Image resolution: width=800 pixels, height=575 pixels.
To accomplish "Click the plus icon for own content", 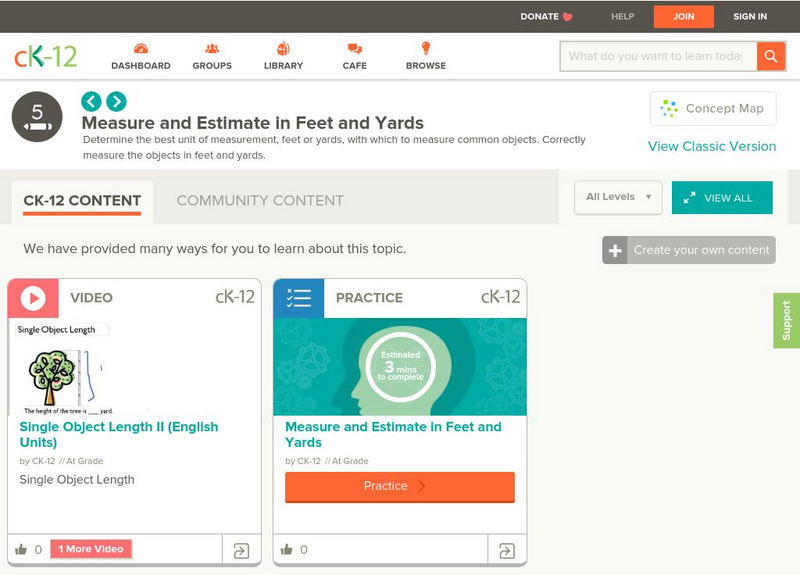I will pyautogui.click(x=615, y=250).
